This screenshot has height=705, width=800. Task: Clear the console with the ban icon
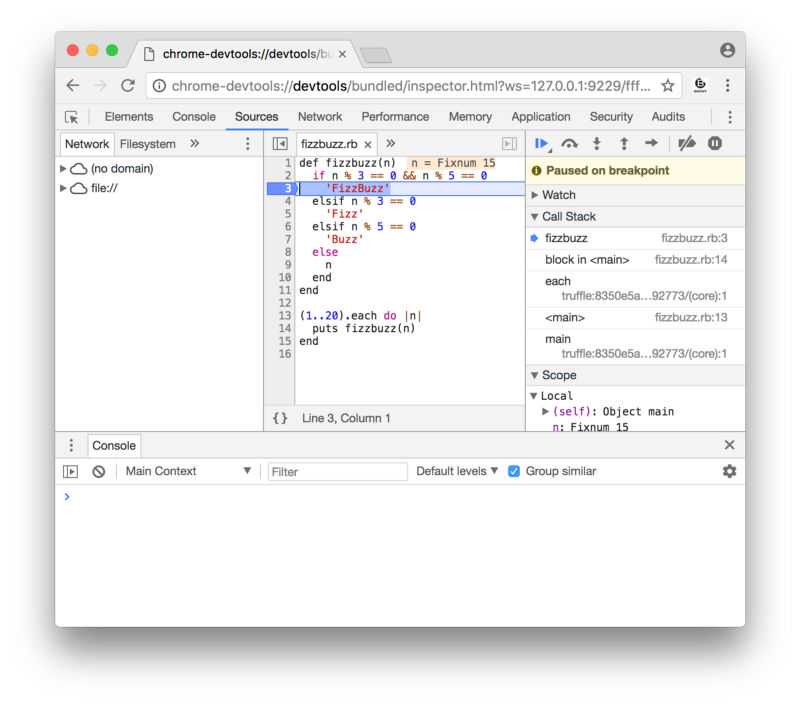click(98, 471)
